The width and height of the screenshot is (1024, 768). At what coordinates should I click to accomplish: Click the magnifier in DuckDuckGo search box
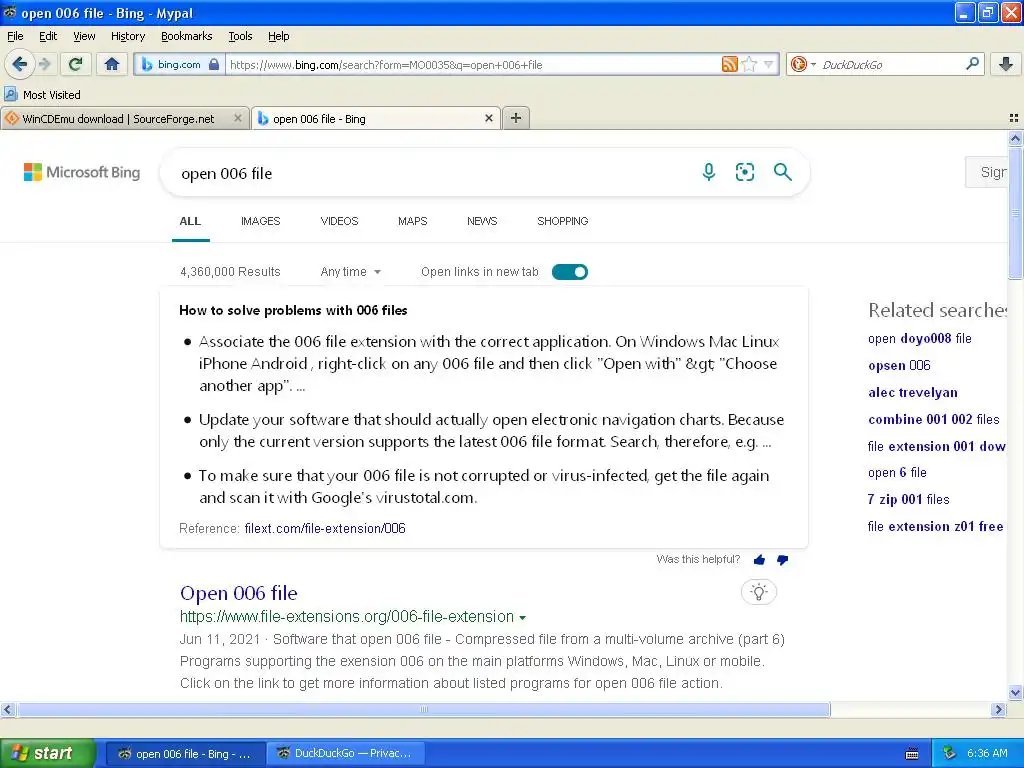click(x=972, y=63)
